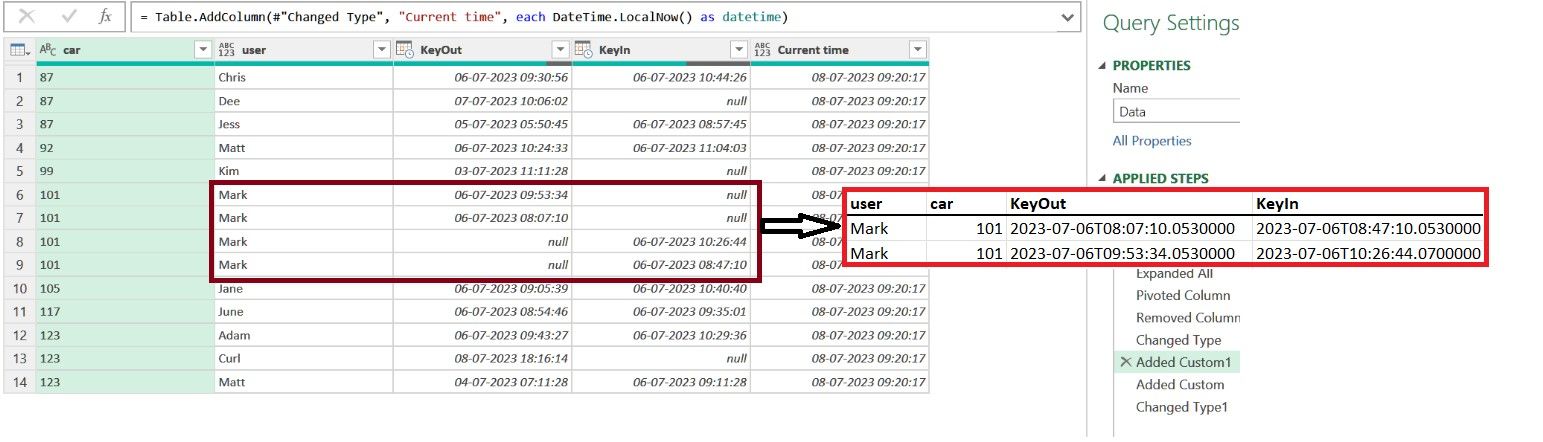This screenshot has height=442, width=1543.
Task: Select the user column header
Action: point(303,50)
